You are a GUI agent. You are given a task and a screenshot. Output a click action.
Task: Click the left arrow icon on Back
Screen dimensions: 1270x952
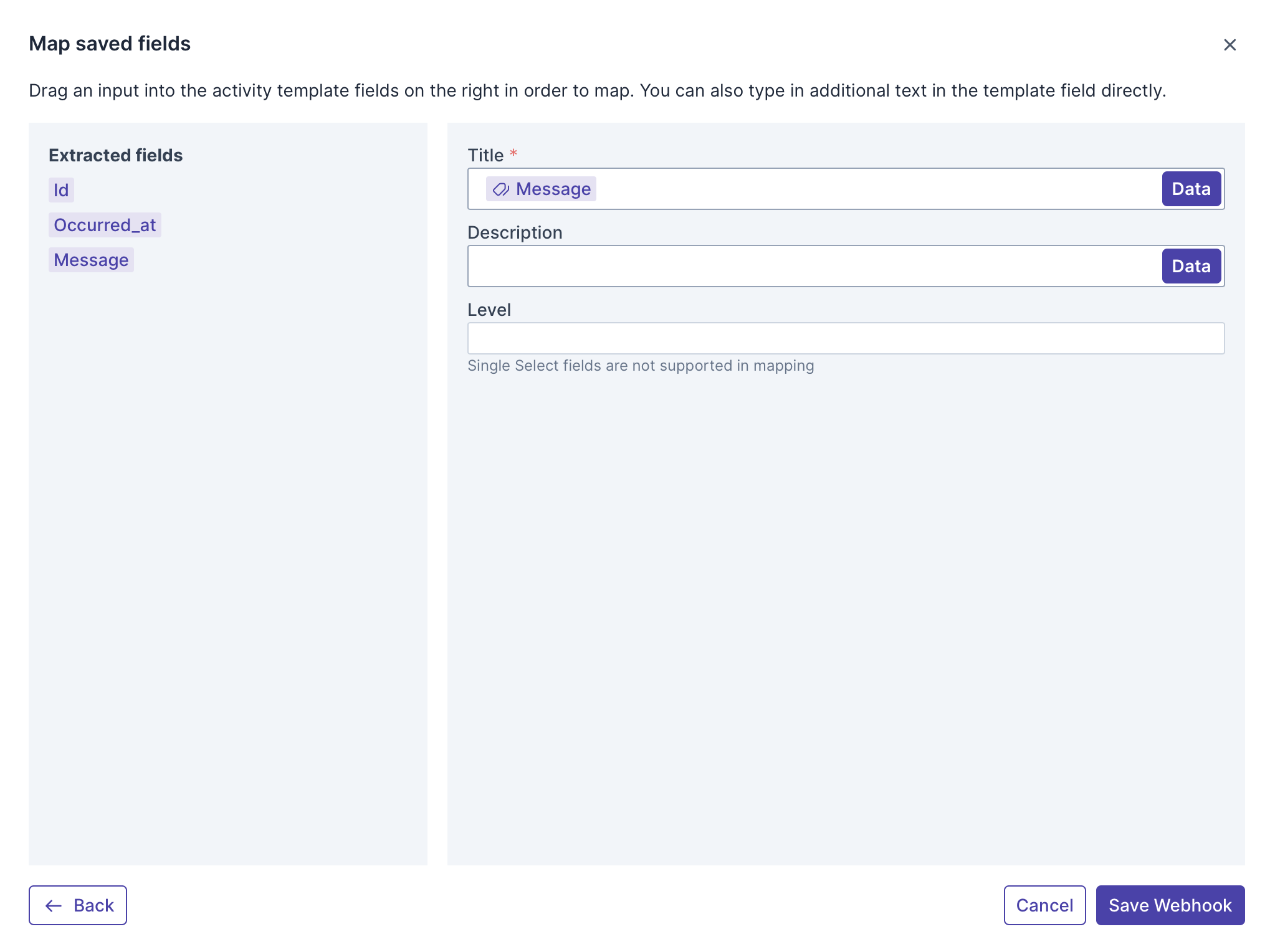pos(54,906)
